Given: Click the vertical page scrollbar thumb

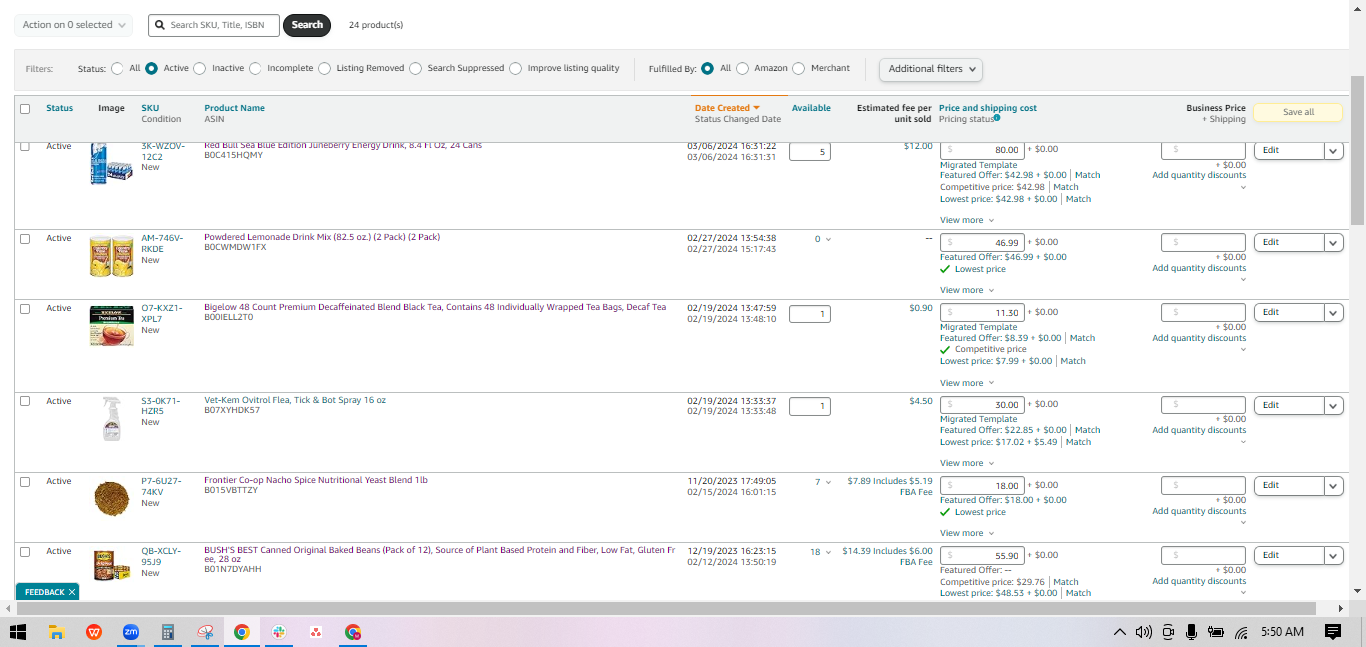Looking at the screenshot, I should (1357, 150).
